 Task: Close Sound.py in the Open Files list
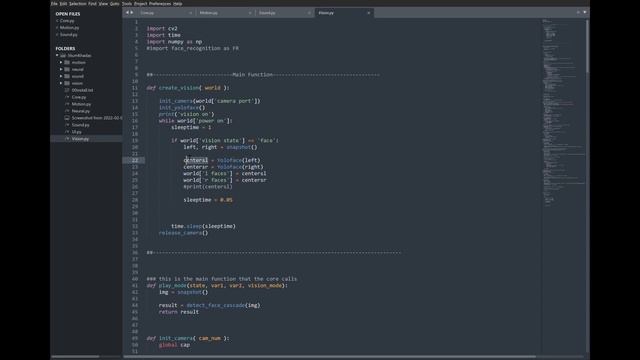pos(57,35)
